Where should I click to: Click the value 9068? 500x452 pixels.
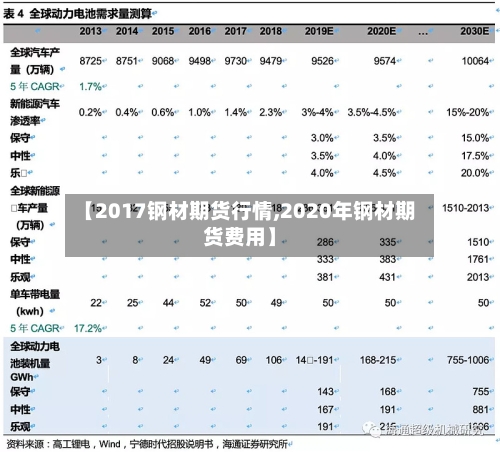(x=163, y=61)
